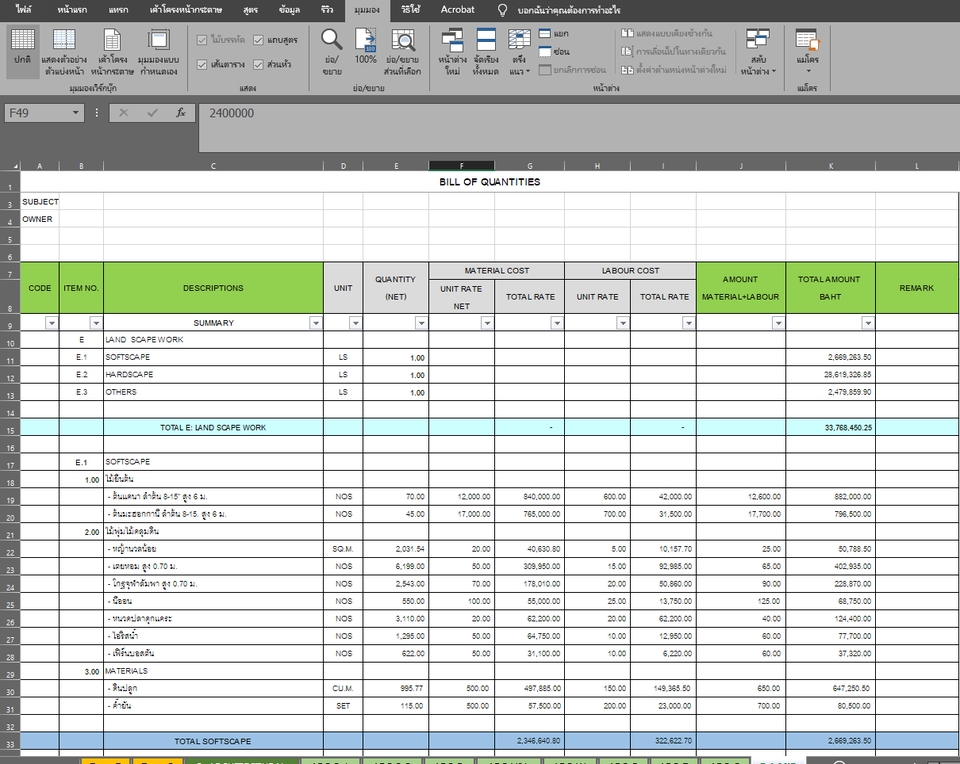Switch to Normal workbook view (ปกติ)
Screen dimensions: 960x764
point(23,51)
